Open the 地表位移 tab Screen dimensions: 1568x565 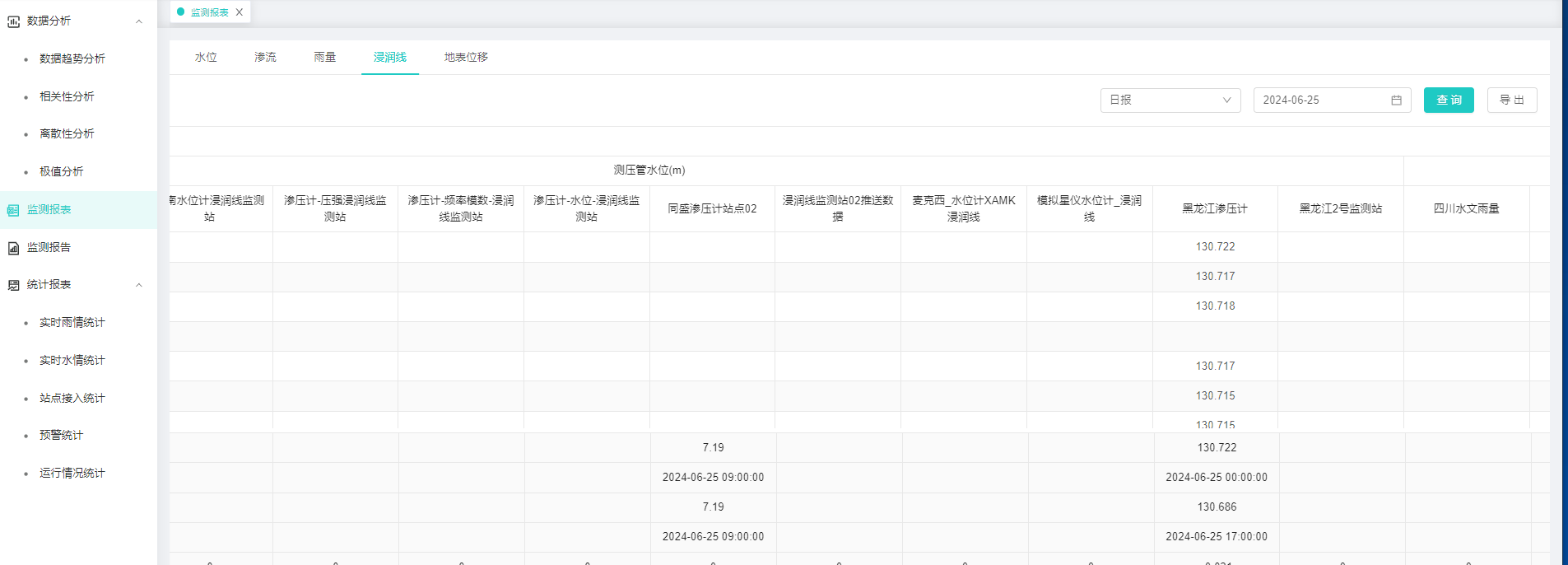click(466, 58)
